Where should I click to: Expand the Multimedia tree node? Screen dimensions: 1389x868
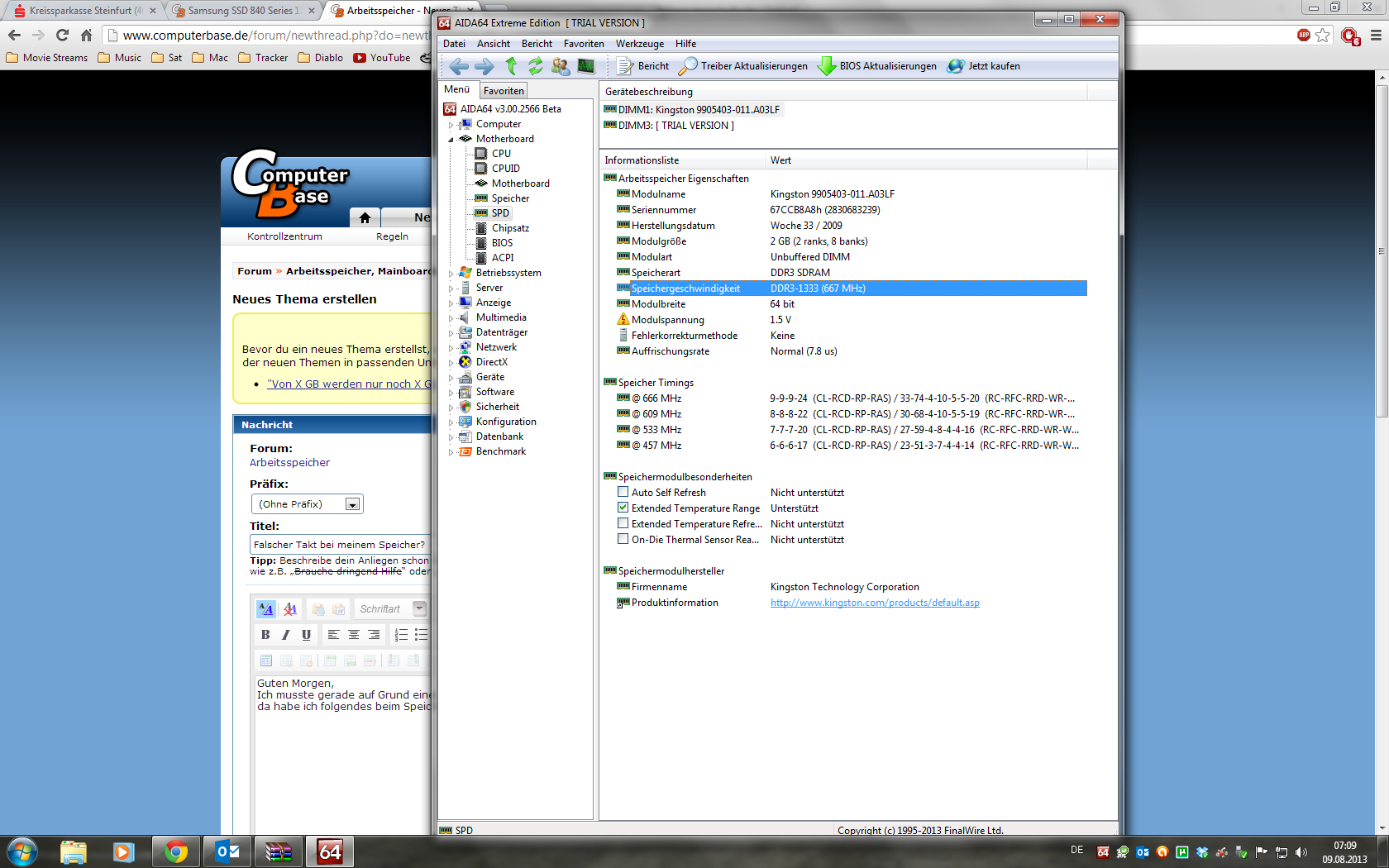(x=451, y=318)
